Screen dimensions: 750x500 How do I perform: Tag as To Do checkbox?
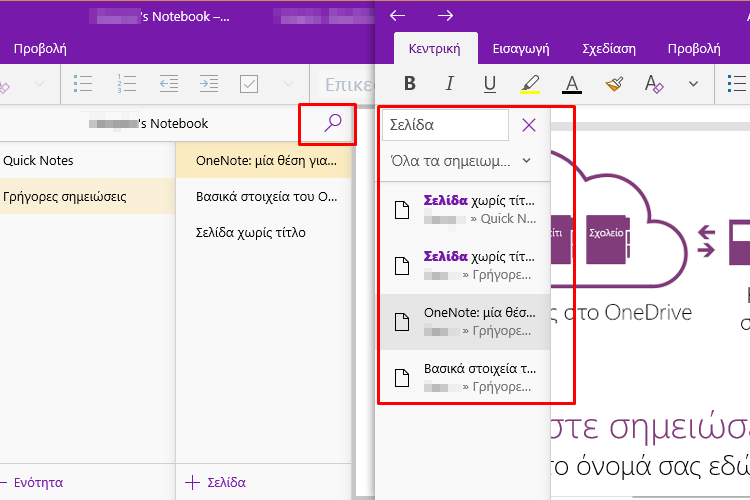[x=249, y=84]
